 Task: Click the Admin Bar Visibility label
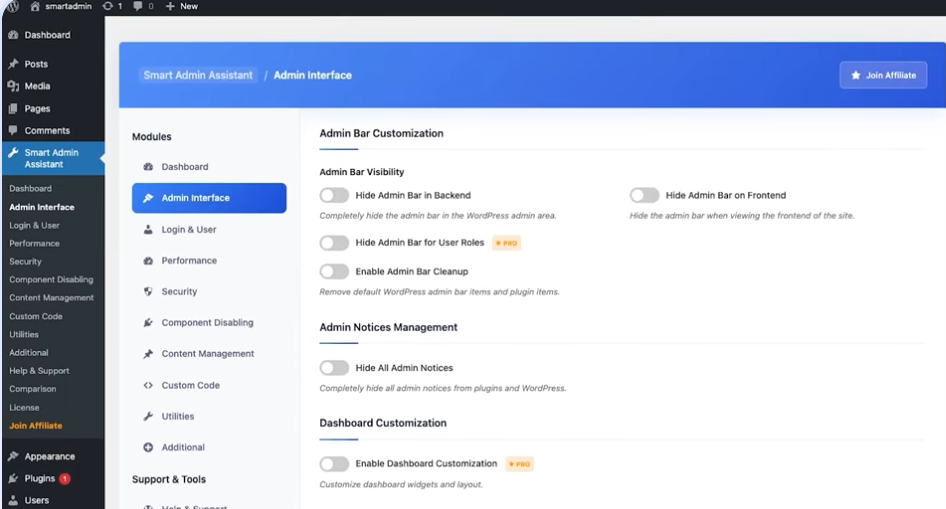click(x=361, y=172)
